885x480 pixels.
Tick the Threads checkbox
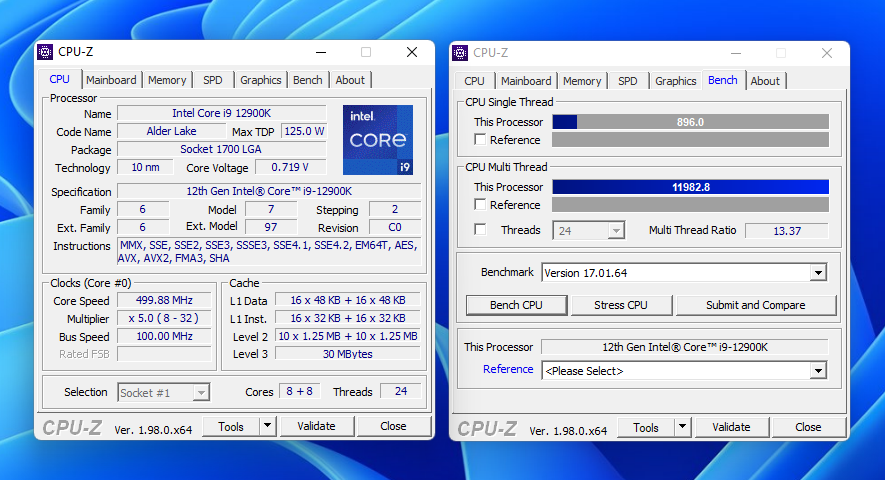(480, 229)
